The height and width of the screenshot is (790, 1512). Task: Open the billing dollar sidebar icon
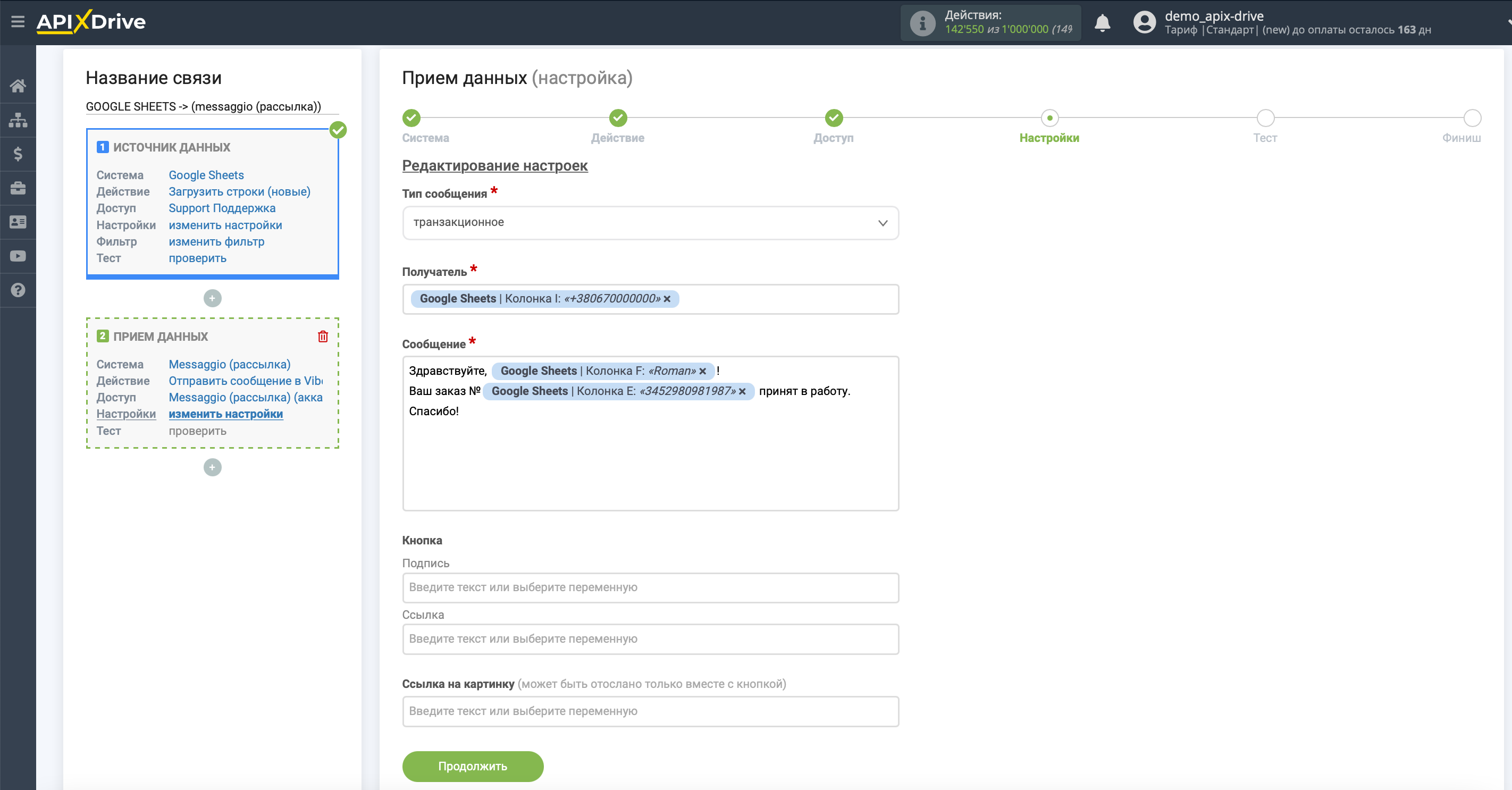18,154
